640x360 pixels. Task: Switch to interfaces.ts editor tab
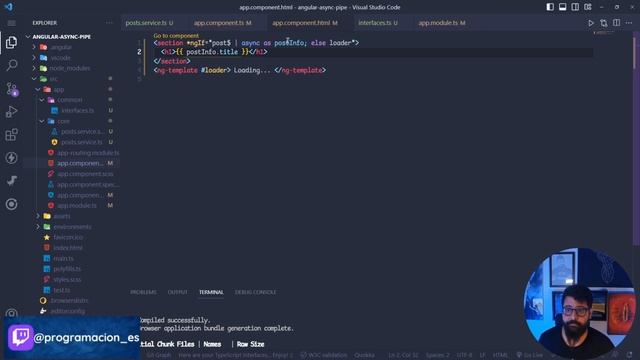point(378,23)
